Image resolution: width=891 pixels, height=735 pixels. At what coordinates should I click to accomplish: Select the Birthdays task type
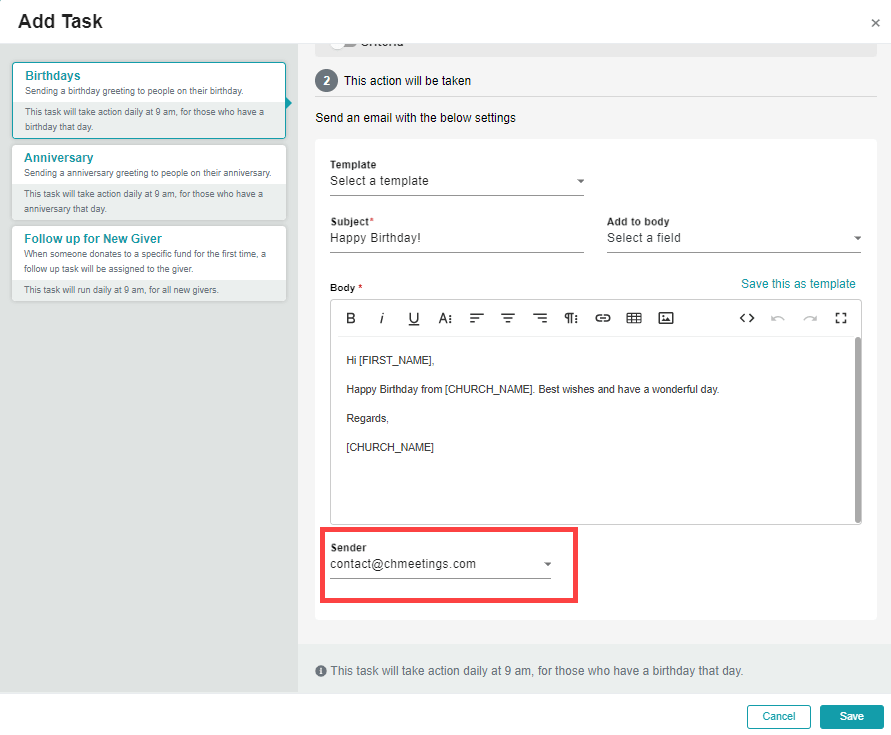click(x=149, y=101)
